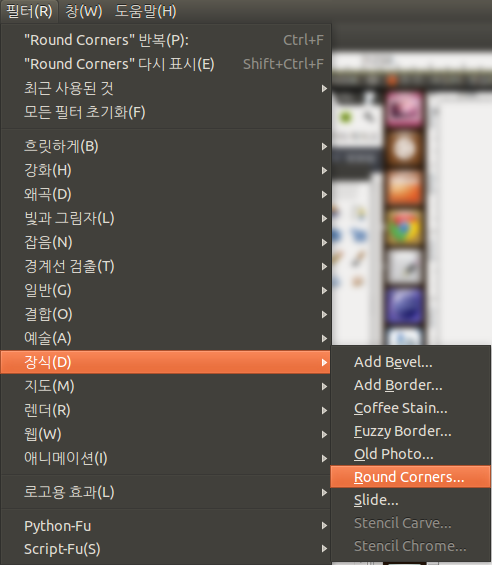
Task: Click the white-gray icon below the Chrome icon
Action: [x=404, y=267]
